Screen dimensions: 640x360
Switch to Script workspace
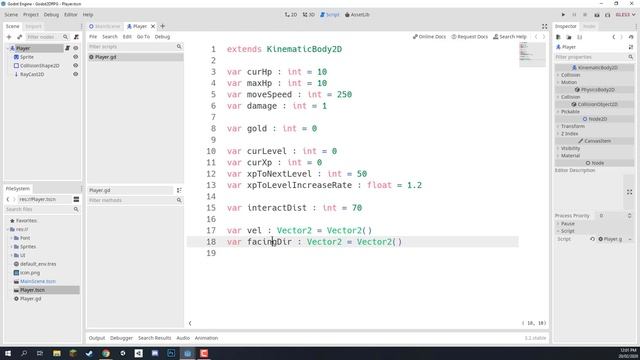click(329, 15)
